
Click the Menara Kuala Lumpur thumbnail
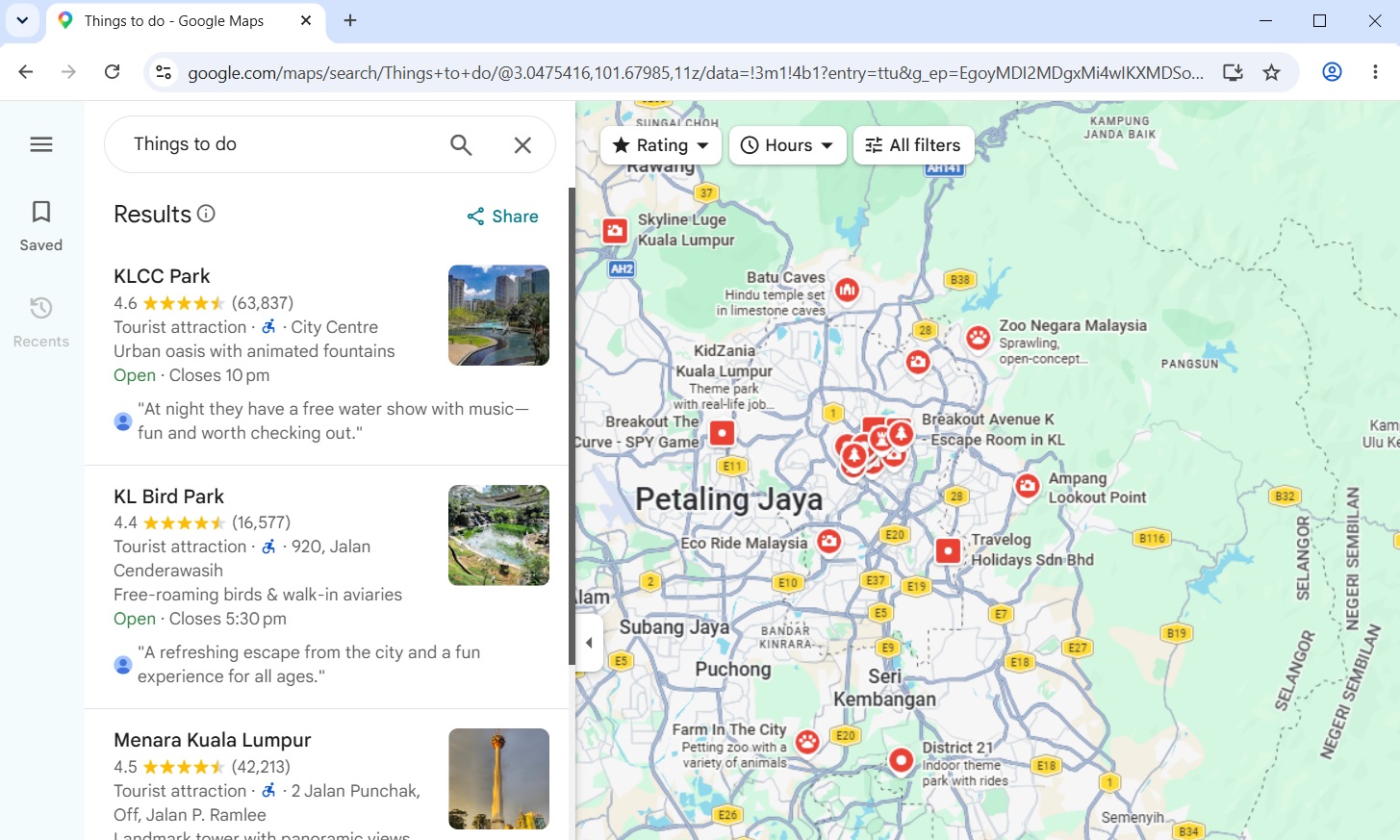click(x=498, y=779)
